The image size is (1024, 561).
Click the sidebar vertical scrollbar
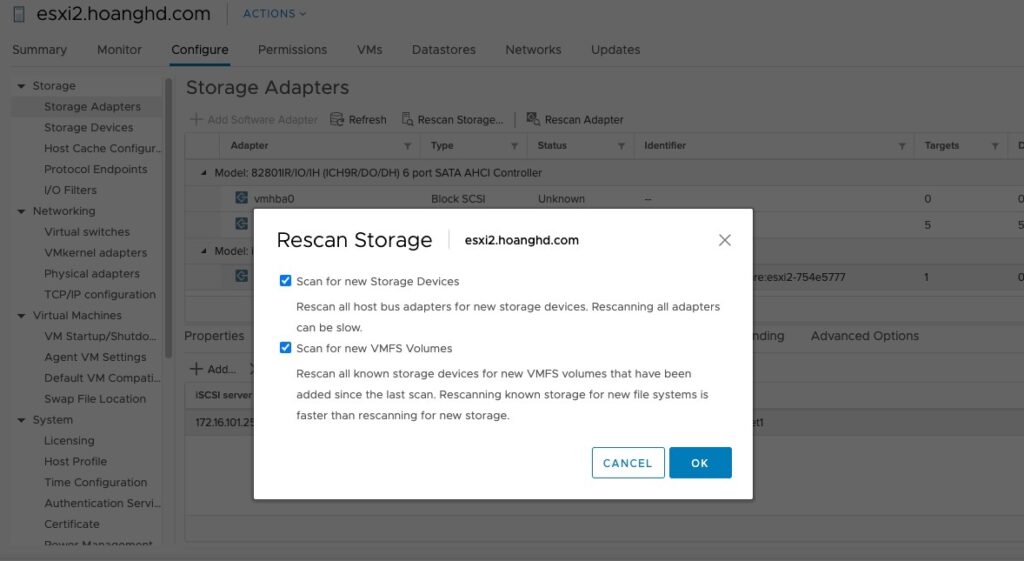(x=168, y=219)
